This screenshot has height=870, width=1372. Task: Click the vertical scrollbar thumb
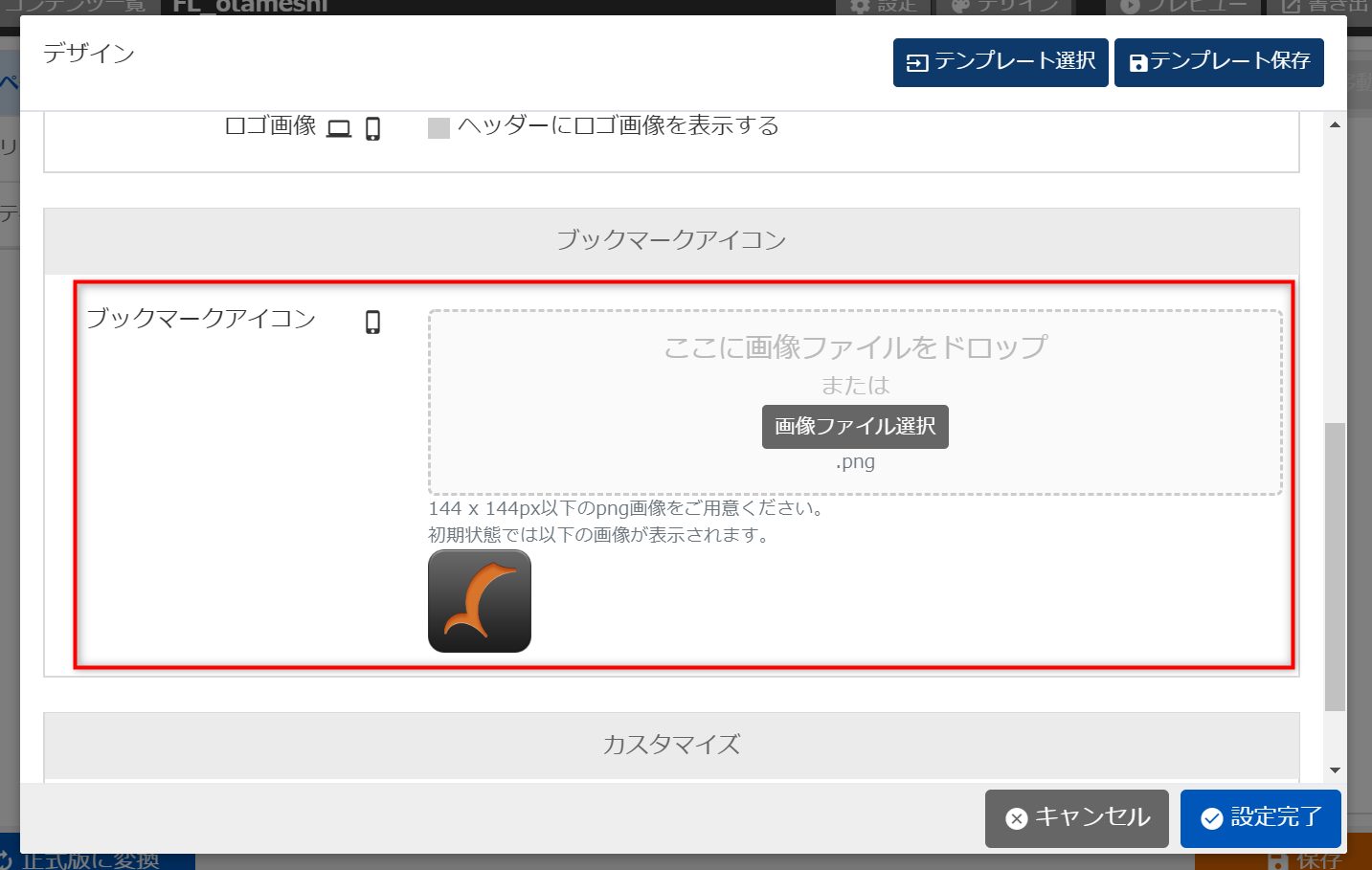point(1335,565)
